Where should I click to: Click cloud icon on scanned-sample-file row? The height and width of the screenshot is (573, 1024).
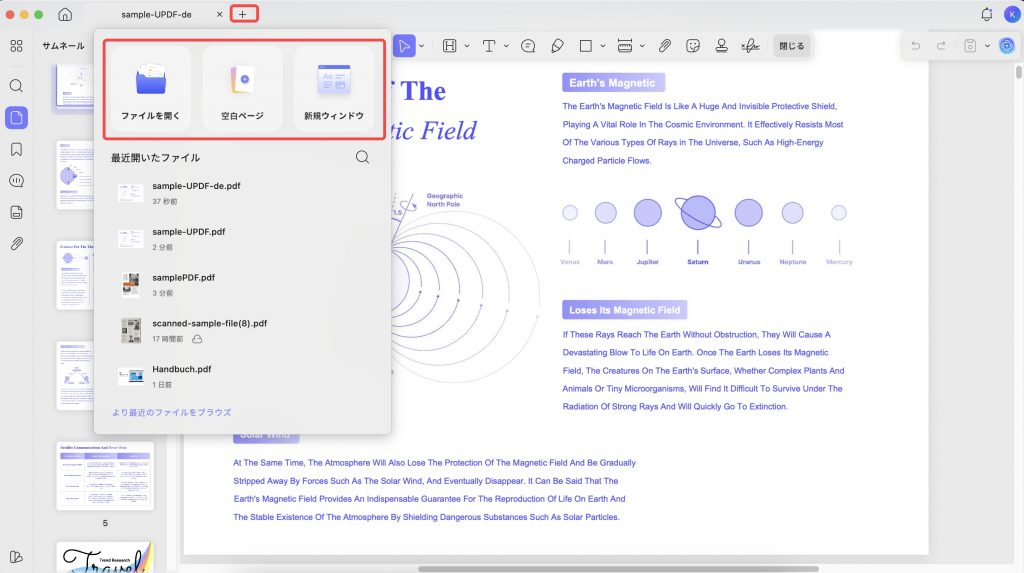[x=197, y=339]
